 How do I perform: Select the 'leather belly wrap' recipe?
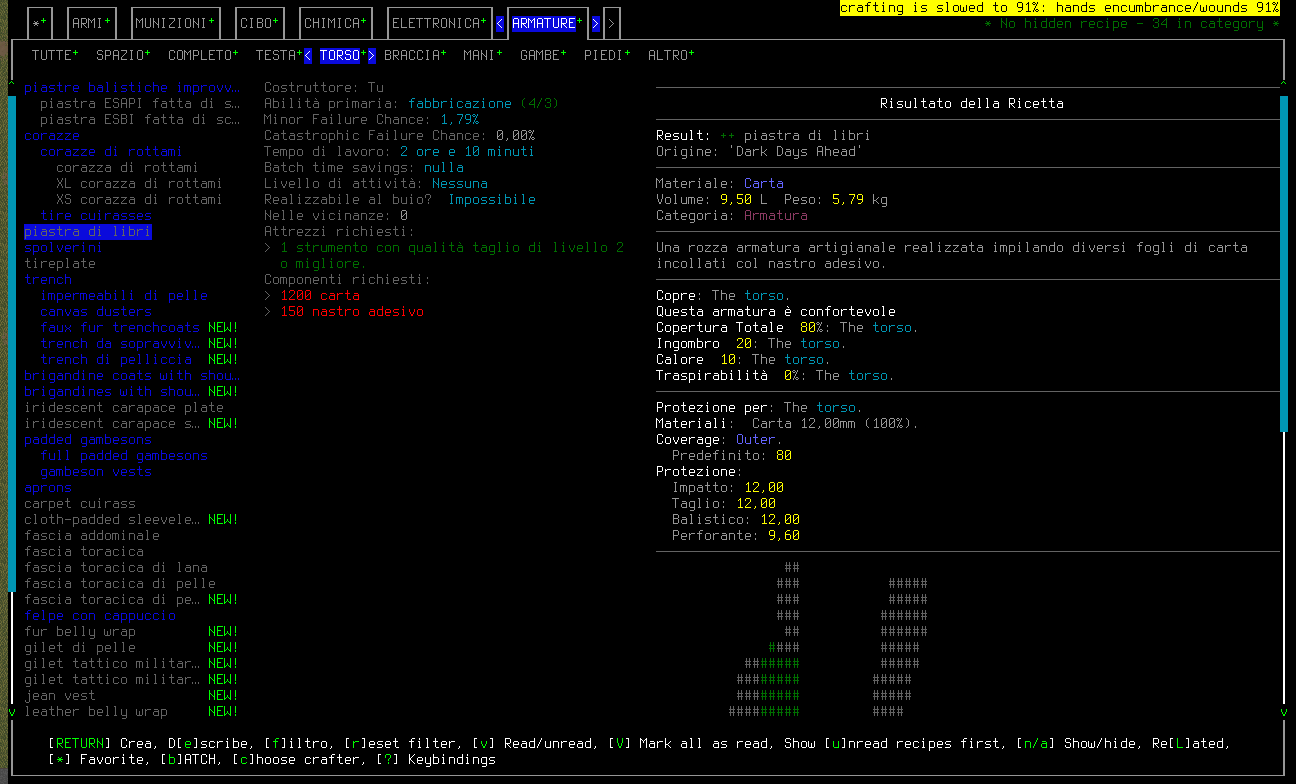click(96, 711)
